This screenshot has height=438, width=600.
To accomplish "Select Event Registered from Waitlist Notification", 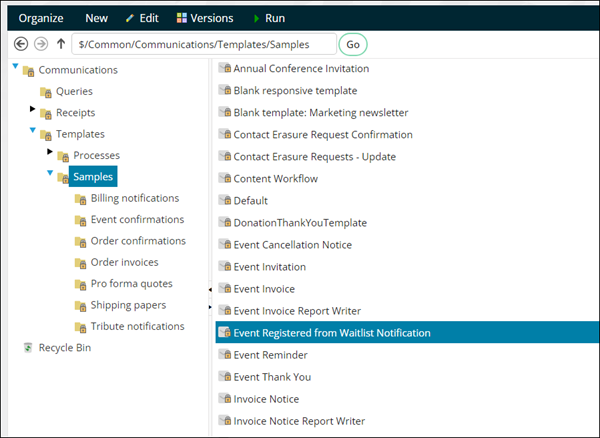I will (408, 332).
